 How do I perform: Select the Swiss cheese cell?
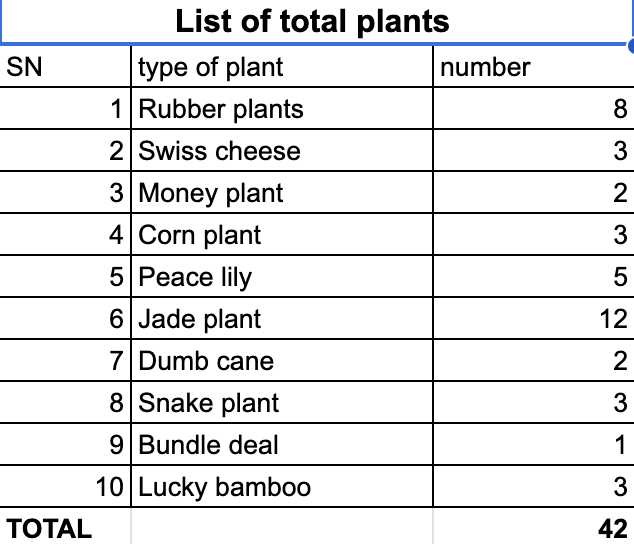click(x=282, y=150)
